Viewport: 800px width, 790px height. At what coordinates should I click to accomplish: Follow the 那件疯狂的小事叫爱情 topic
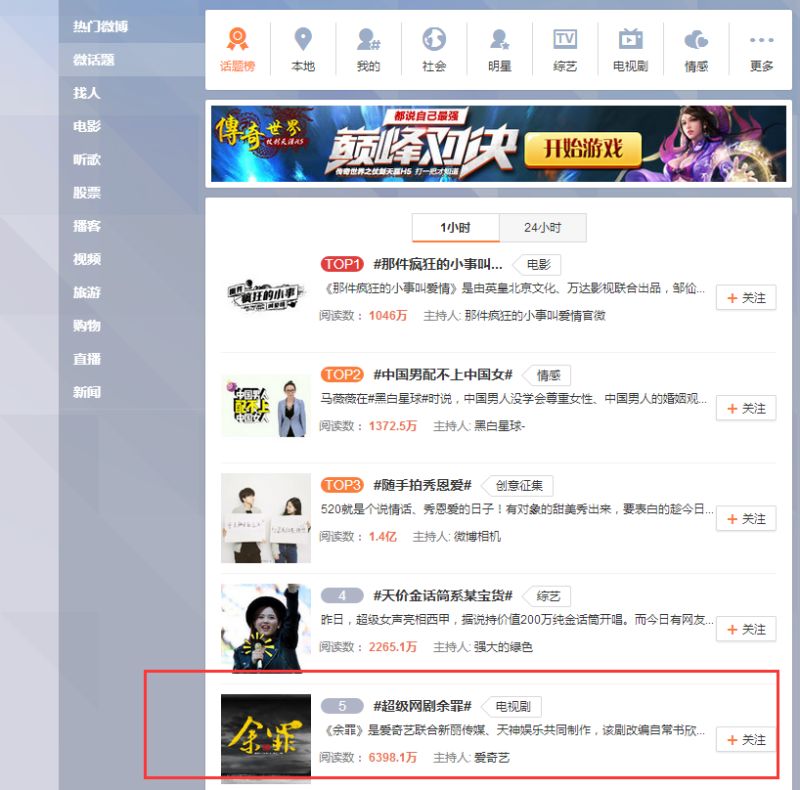click(746, 298)
